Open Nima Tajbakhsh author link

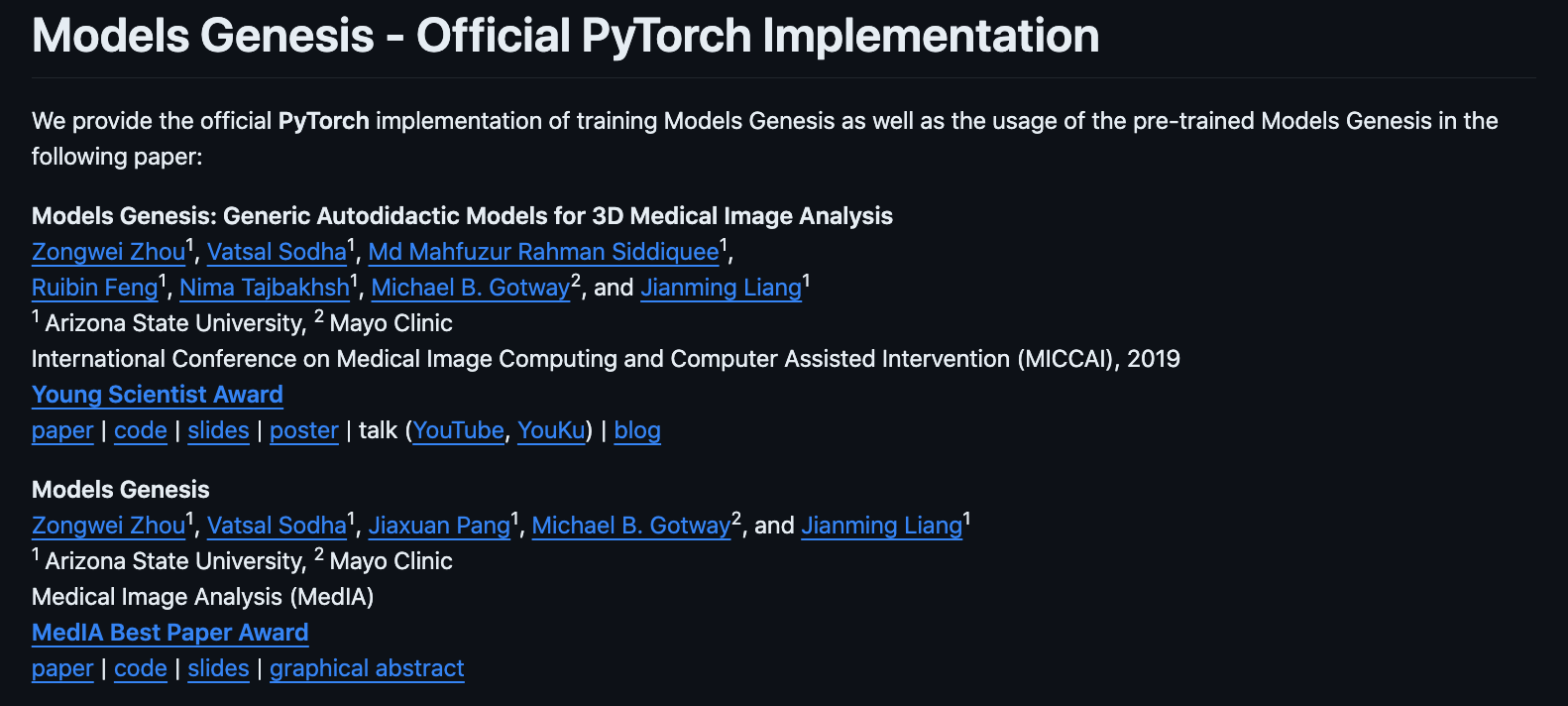tap(265, 288)
